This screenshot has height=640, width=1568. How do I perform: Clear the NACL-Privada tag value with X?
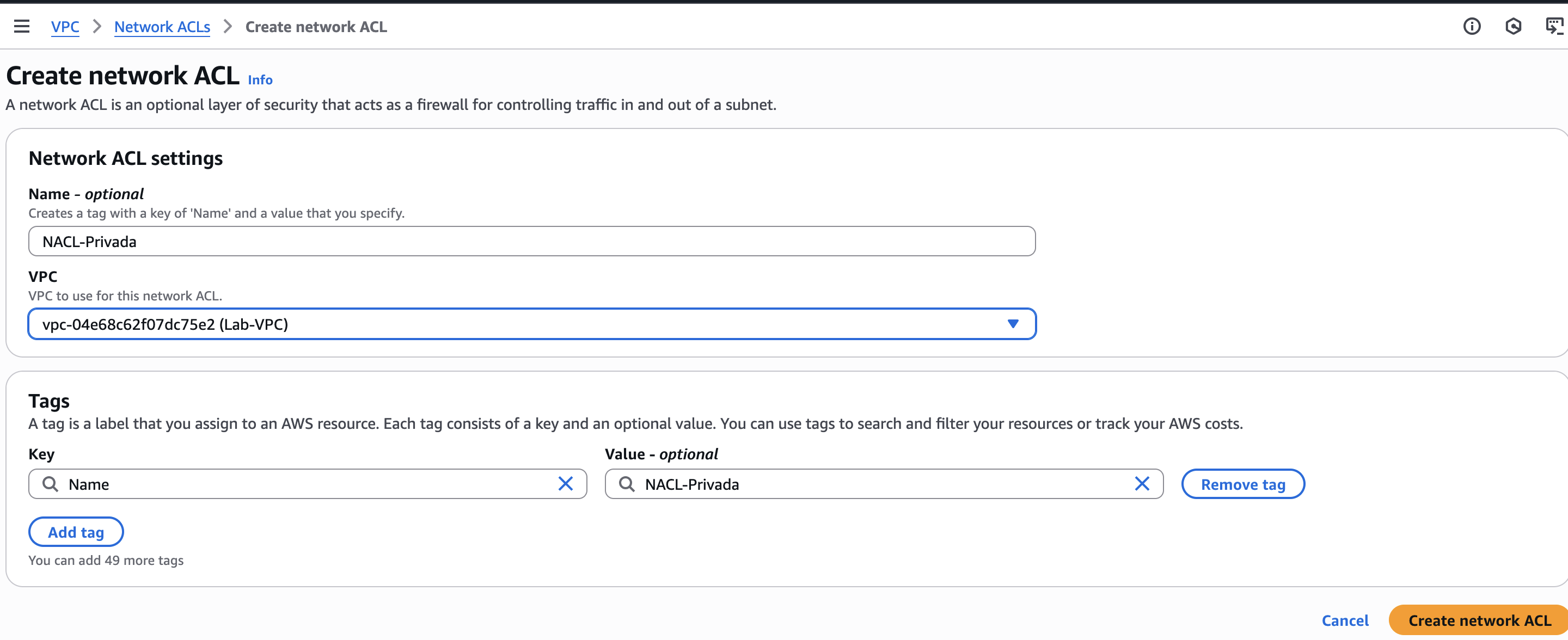1142,484
